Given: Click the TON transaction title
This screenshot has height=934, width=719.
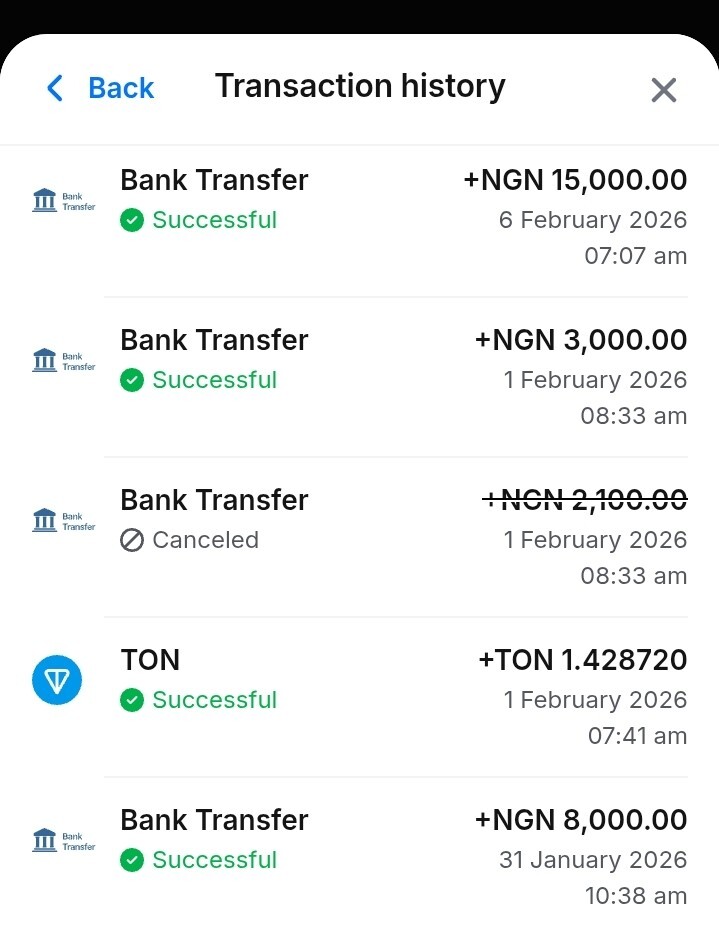Looking at the screenshot, I should pos(150,660).
